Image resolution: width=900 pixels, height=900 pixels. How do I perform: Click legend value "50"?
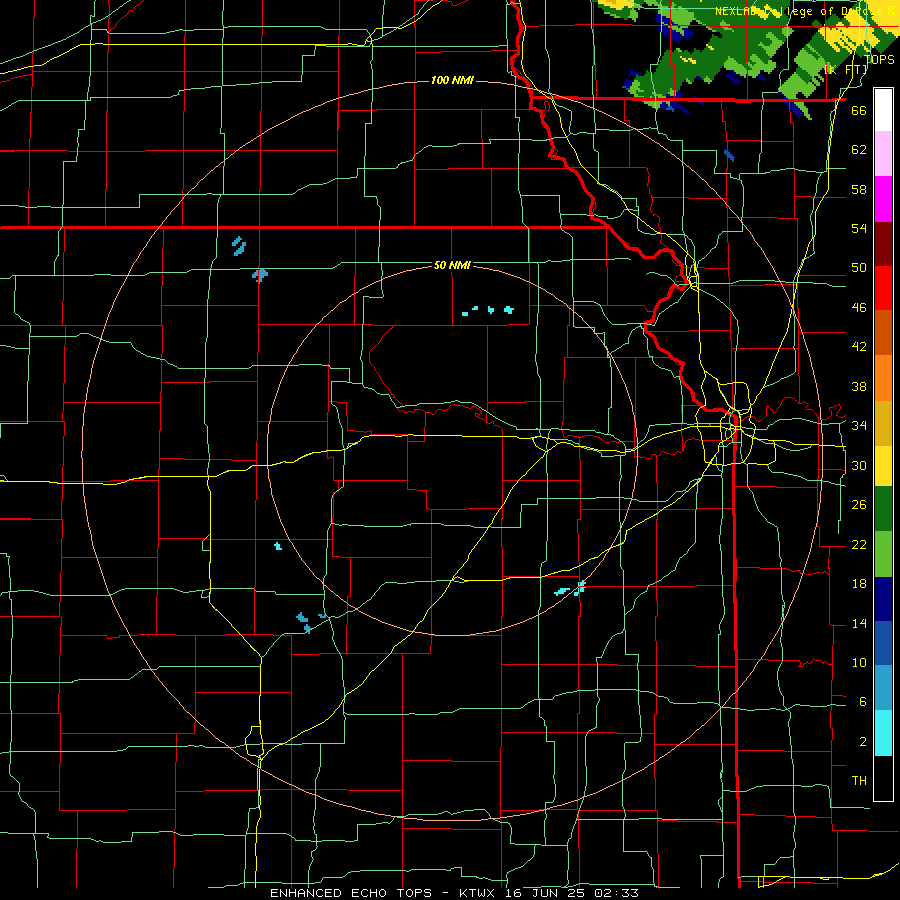(x=859, y=267)
